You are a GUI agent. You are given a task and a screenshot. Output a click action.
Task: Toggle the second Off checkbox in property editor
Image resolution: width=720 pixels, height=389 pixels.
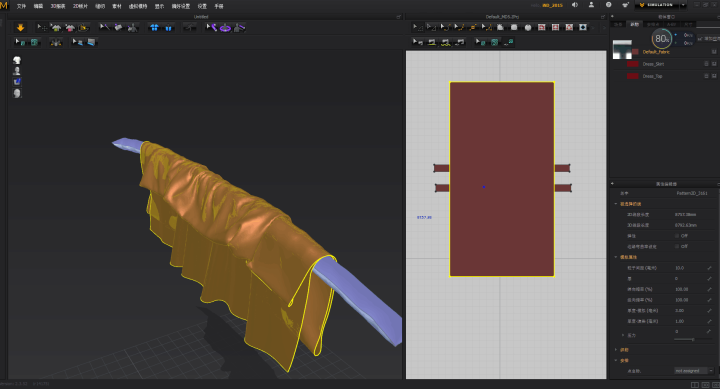(x=677, y=246)
